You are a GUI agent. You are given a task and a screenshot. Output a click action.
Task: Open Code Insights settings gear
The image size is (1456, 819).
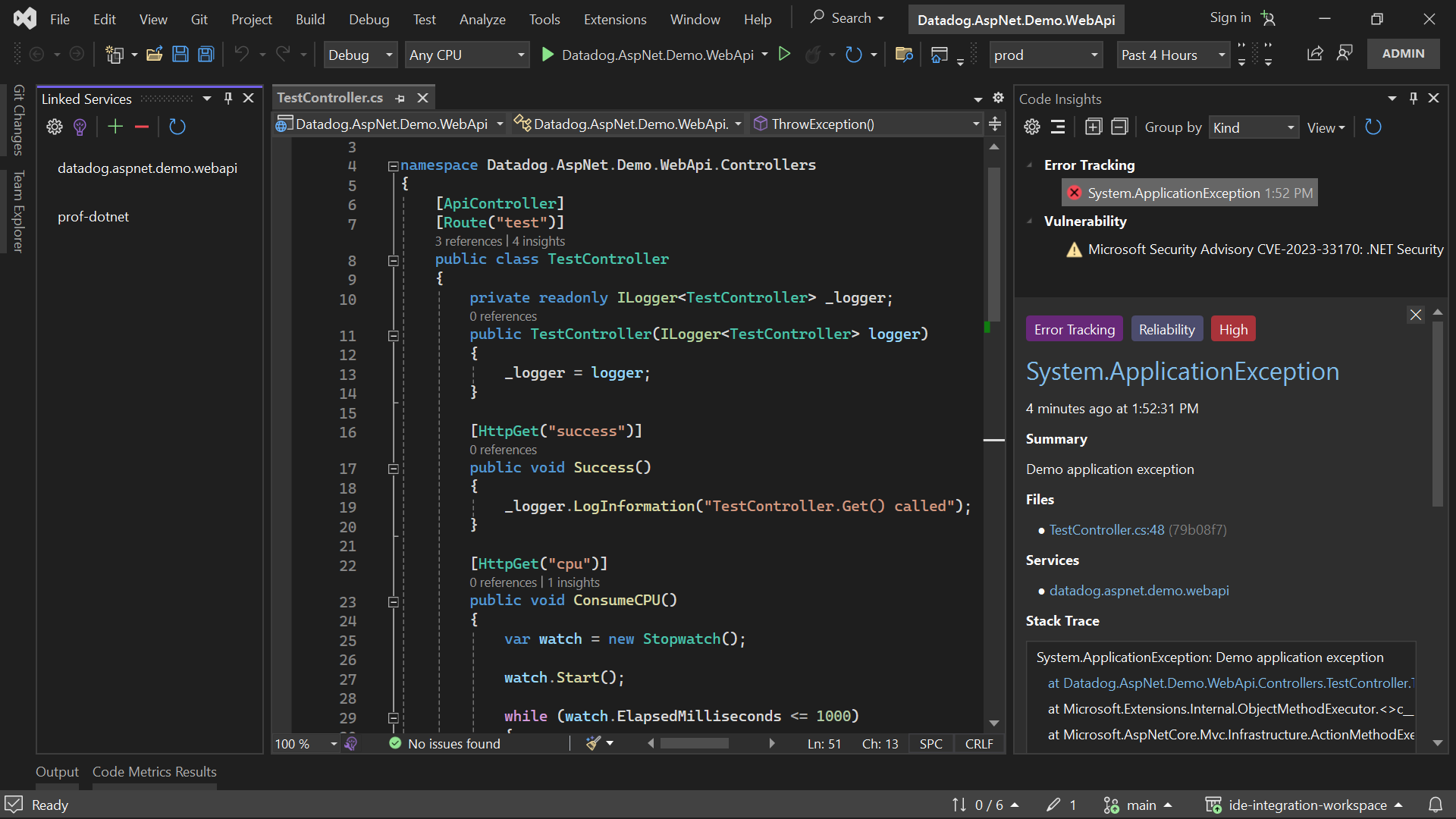pyautogui.click(x=1032, y=127)
